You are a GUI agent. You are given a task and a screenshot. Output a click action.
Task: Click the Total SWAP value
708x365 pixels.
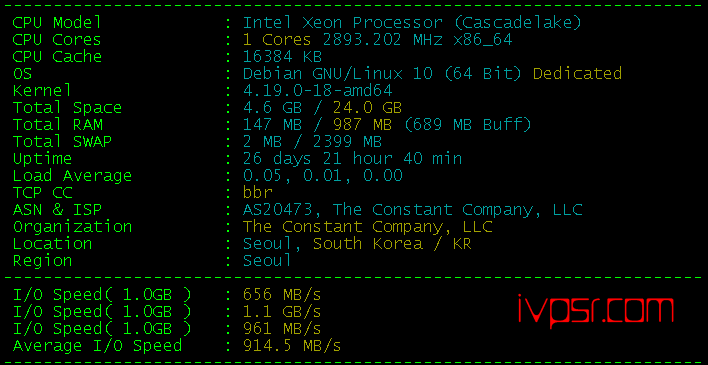pyautogui.click(x=312, y=141)
